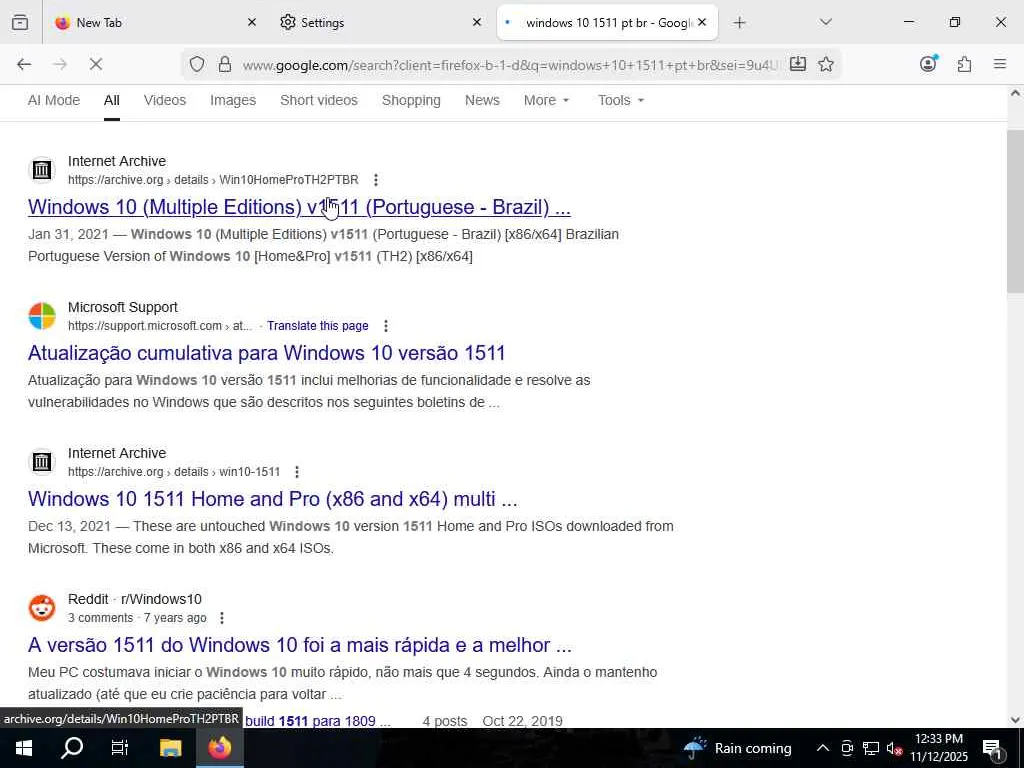Click Reddit logo icon
Image resolution: width=1024 pixels, height=768 pixels.
pyautogui.click(x=42, y=608)
